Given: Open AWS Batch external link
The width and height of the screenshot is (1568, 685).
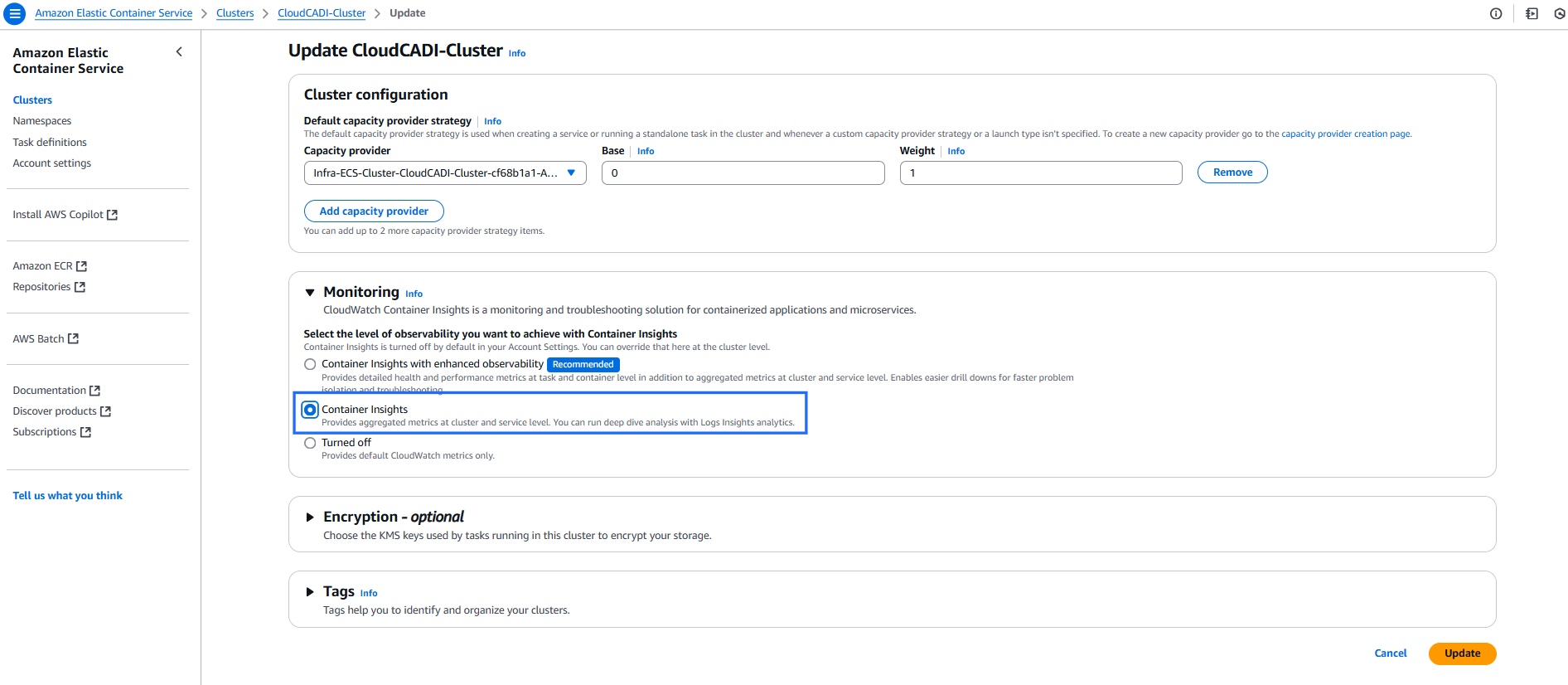Looking at the screenshot, I should [x=46, y=339].
